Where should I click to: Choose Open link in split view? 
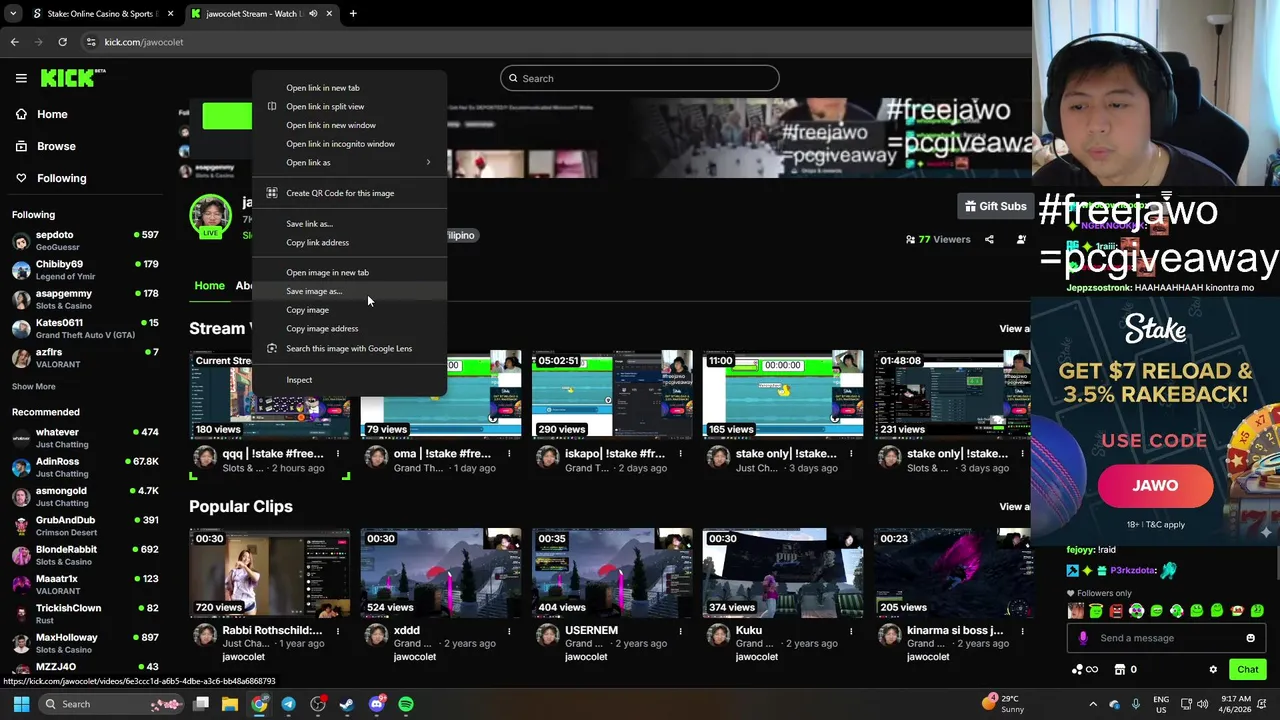pyautogui.click(x=349, y=106)
